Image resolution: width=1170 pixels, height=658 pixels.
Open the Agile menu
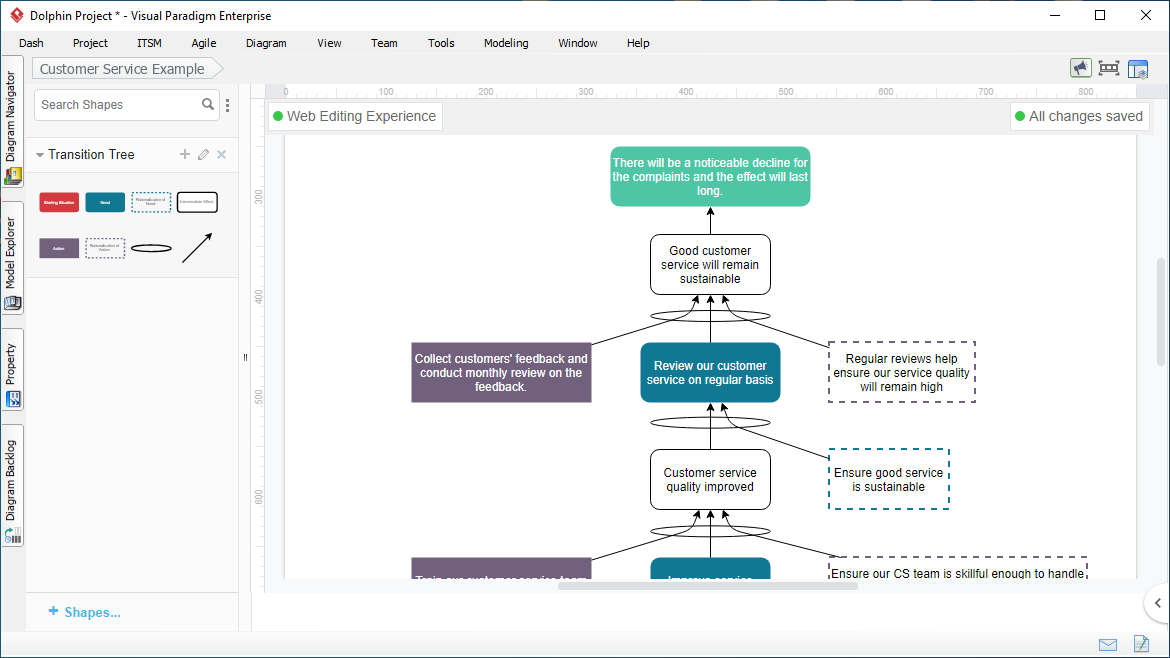(204, 43)
